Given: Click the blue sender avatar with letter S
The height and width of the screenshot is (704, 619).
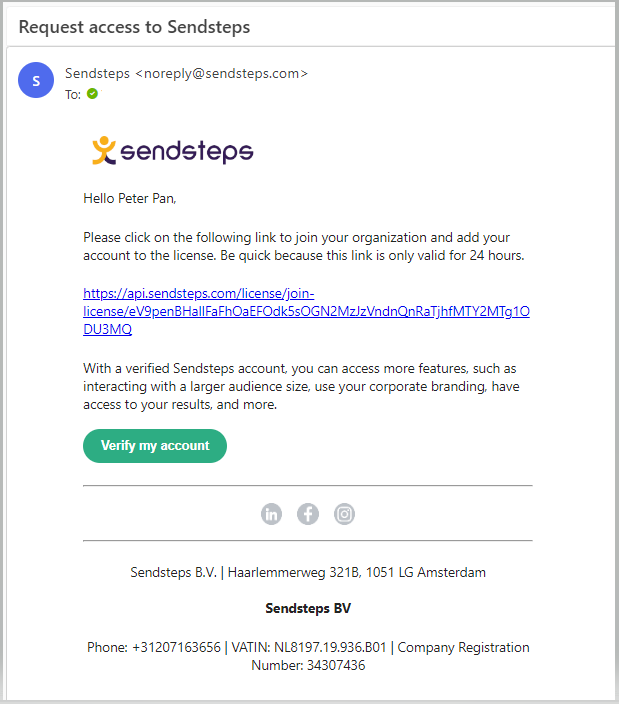Looking at the screenshot, I should point(36,80).
